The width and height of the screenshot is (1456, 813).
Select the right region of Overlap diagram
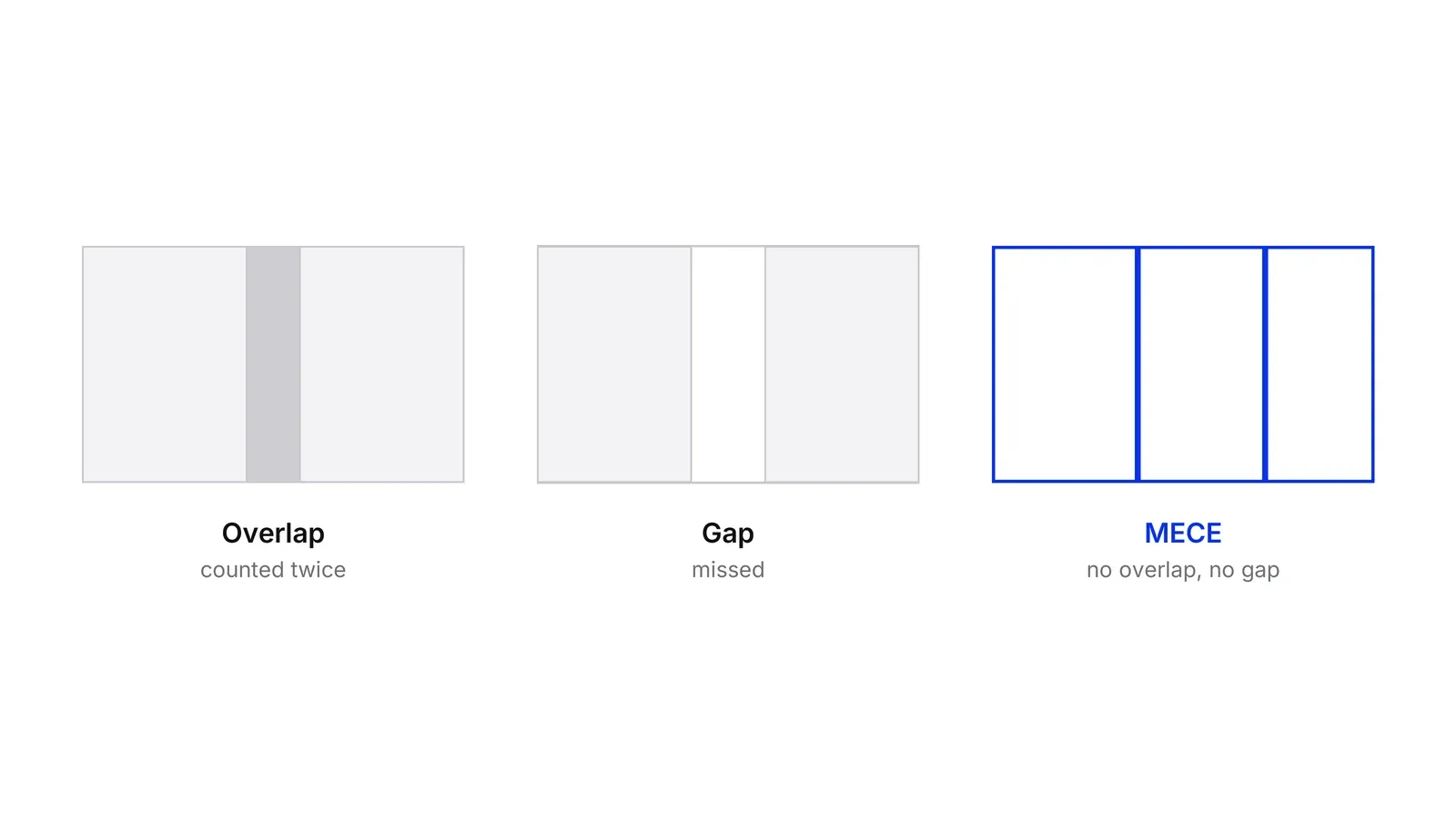pyautogui.click(x=382, y=364)
